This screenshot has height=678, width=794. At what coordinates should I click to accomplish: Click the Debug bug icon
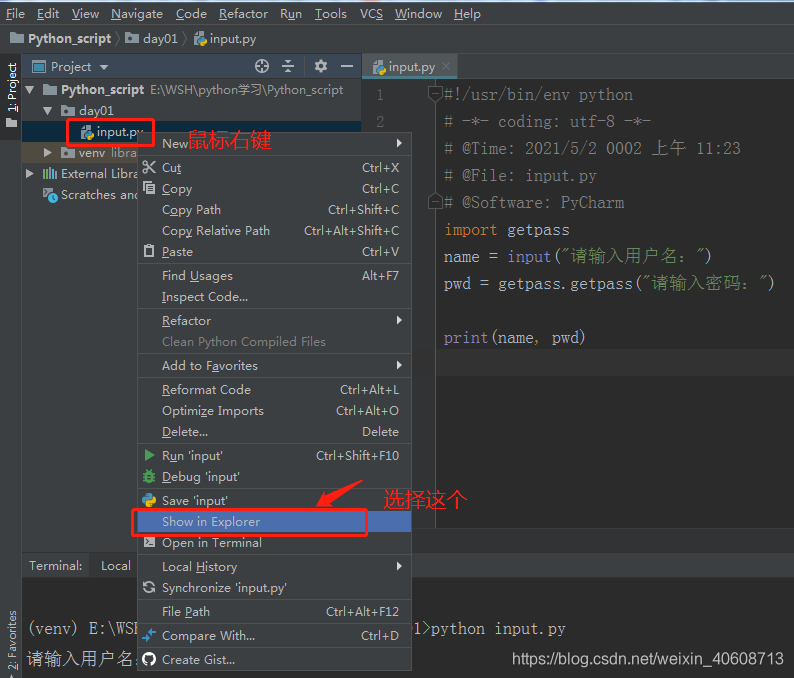click(149, 476)
